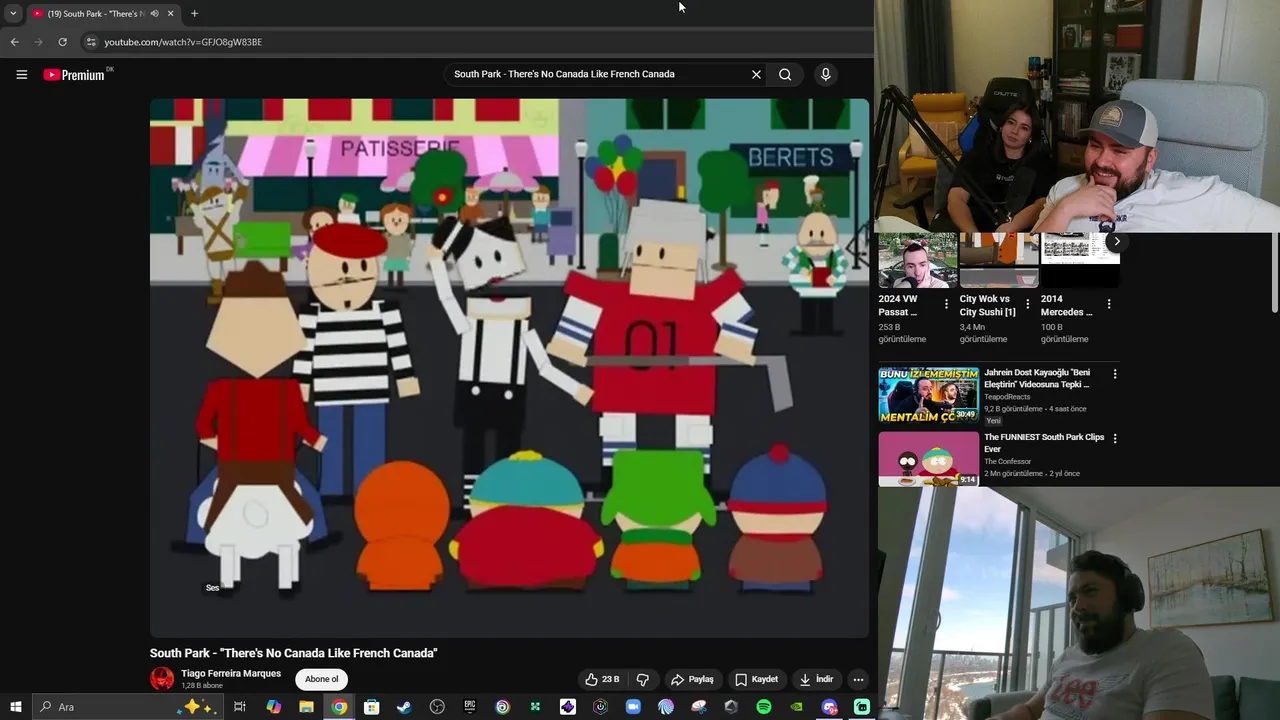Screen dimensions: 1280x720
Task: Open options for the 2024 VW Passat video
Action: [x=945, y=304]
